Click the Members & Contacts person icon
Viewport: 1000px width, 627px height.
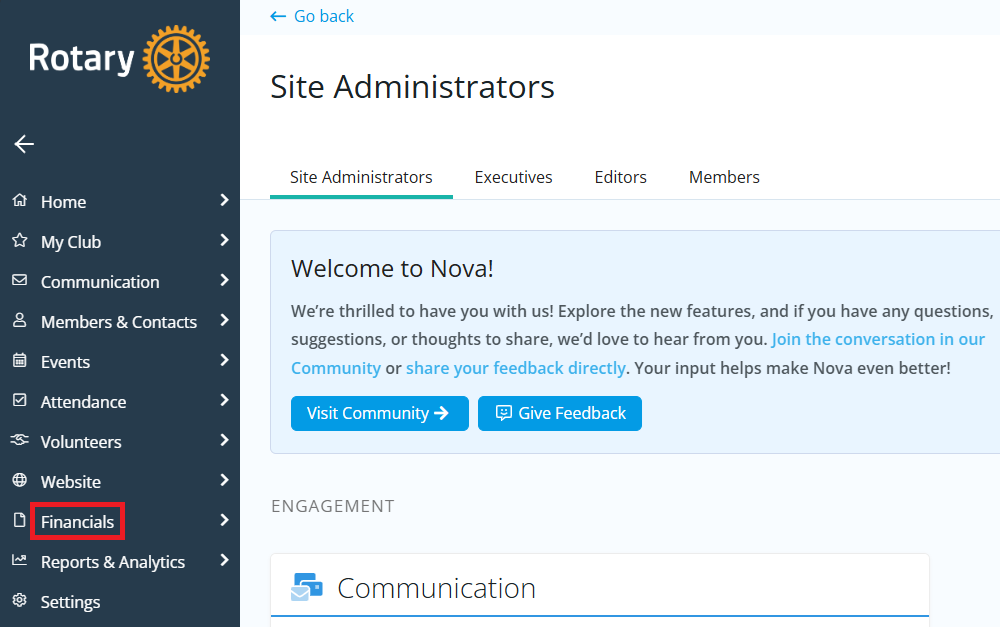coord(19,321)
